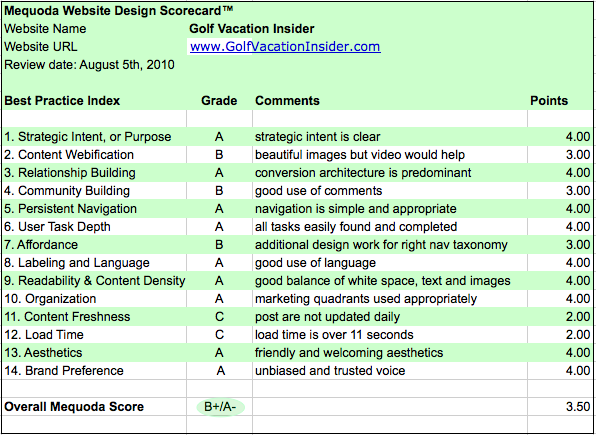This screenshot has width=596, height=435.
Task: Click the highlighted 'B+/A-' overall grade
Action: click(x=220, y=407)
